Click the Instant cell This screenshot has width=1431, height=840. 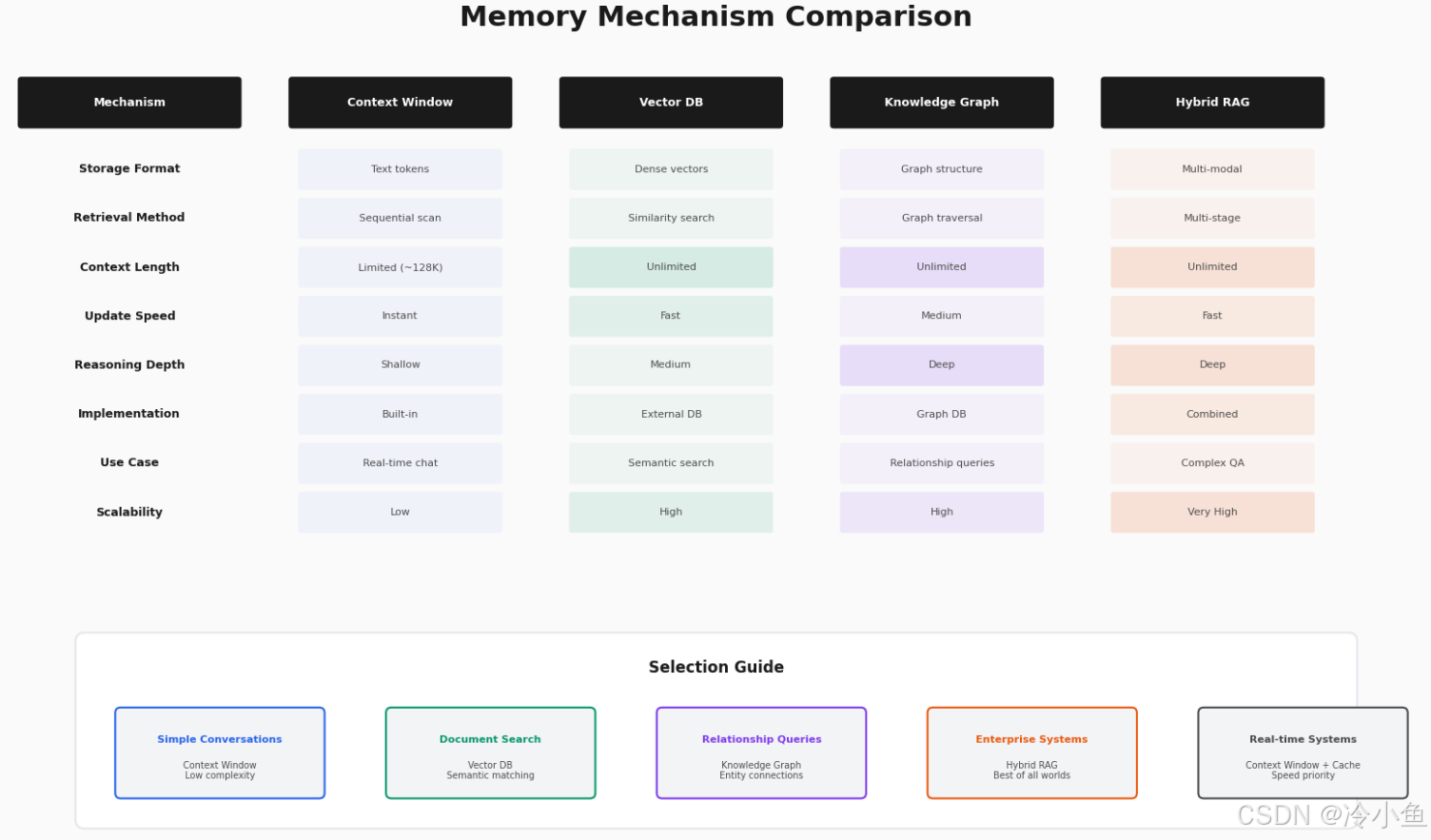tap(401, 316)
